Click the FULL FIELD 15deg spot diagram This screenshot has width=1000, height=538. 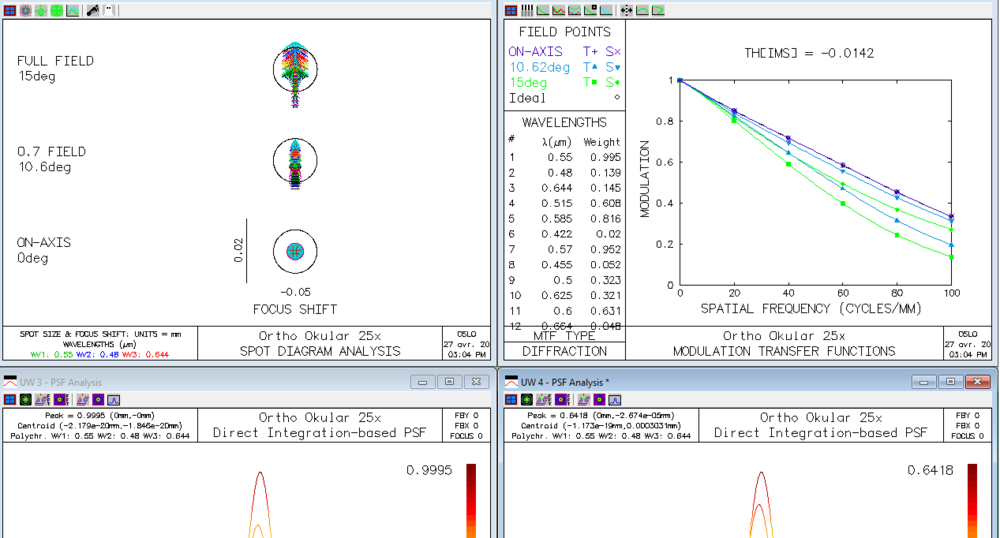[295, 73]
